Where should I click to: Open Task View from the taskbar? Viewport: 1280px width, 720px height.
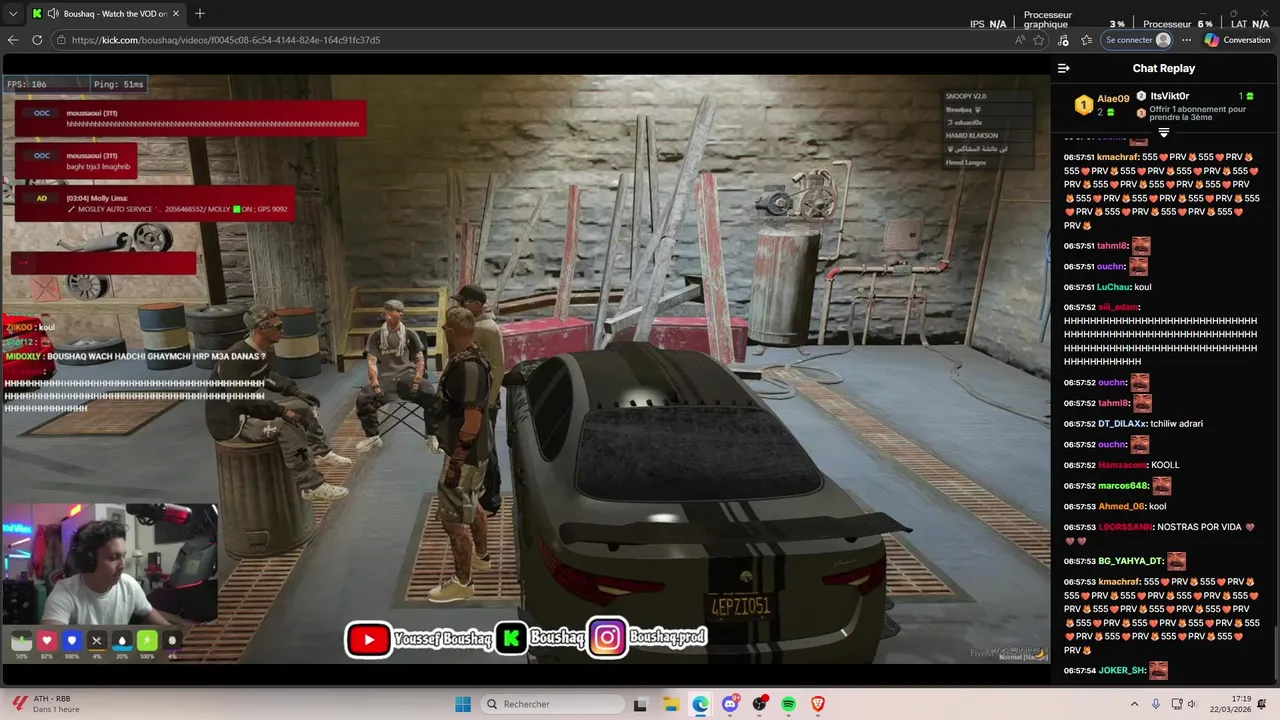click(641, 704)
